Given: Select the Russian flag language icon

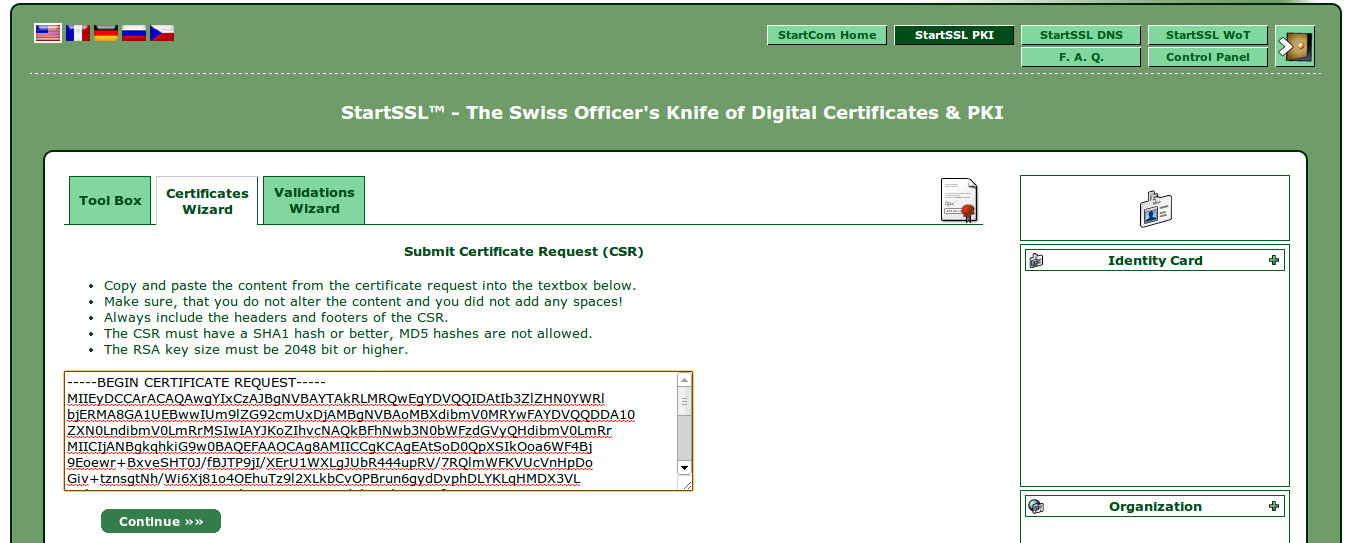Looking at the screenshot, I should tap(134, 33).
